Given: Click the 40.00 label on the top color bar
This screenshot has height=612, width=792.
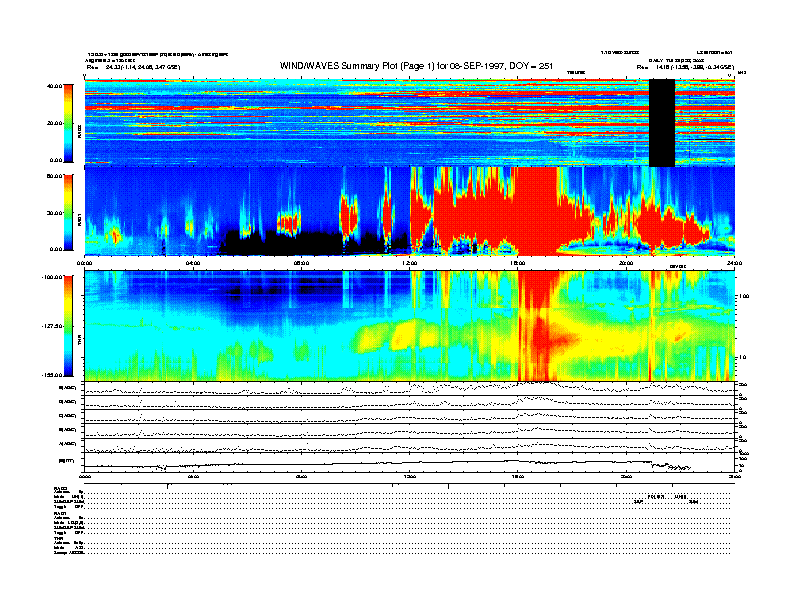Looking at the screenshot, I should click(x=54, y=86).
